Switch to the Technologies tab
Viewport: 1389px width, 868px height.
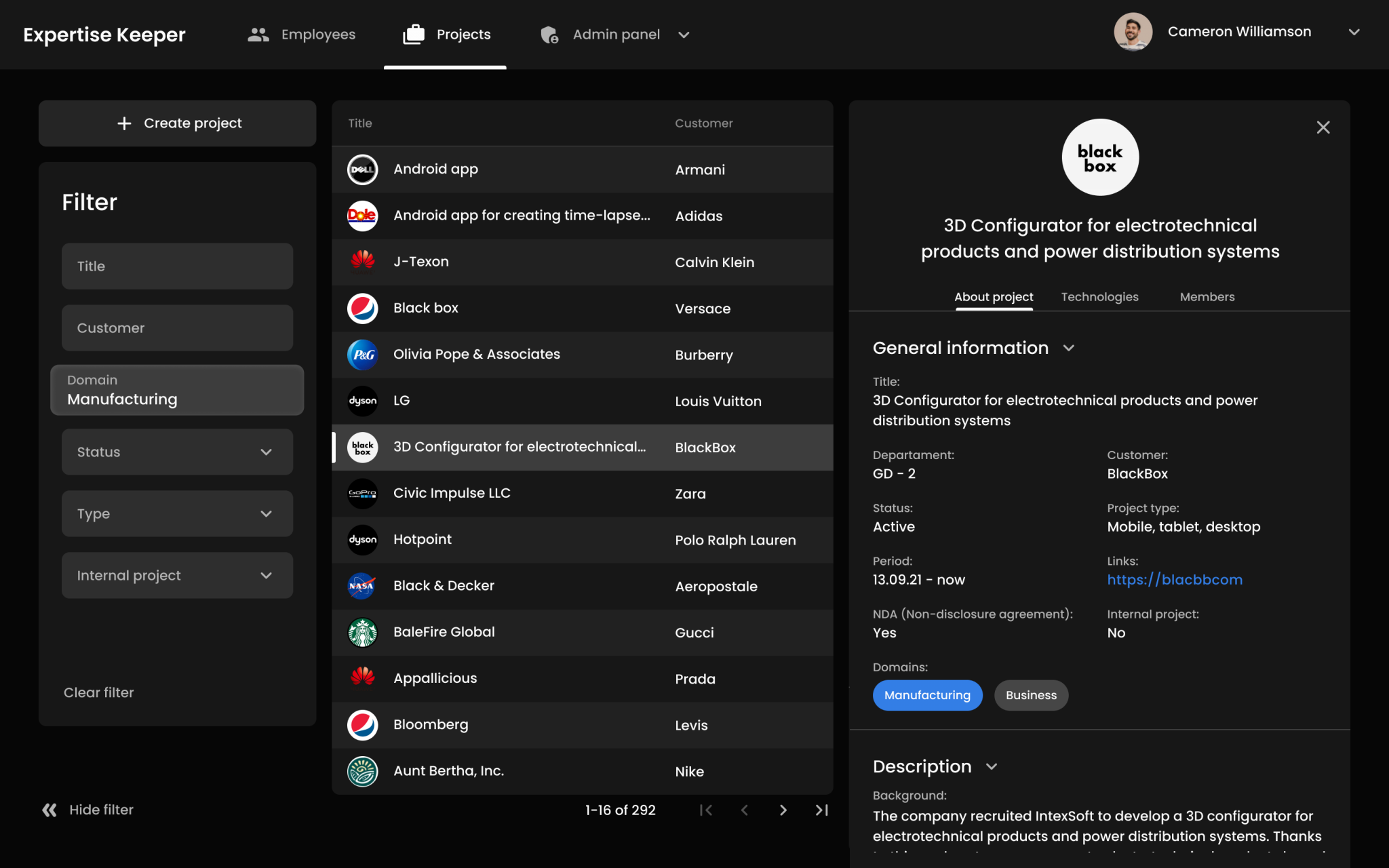(x=1099, y=297)
